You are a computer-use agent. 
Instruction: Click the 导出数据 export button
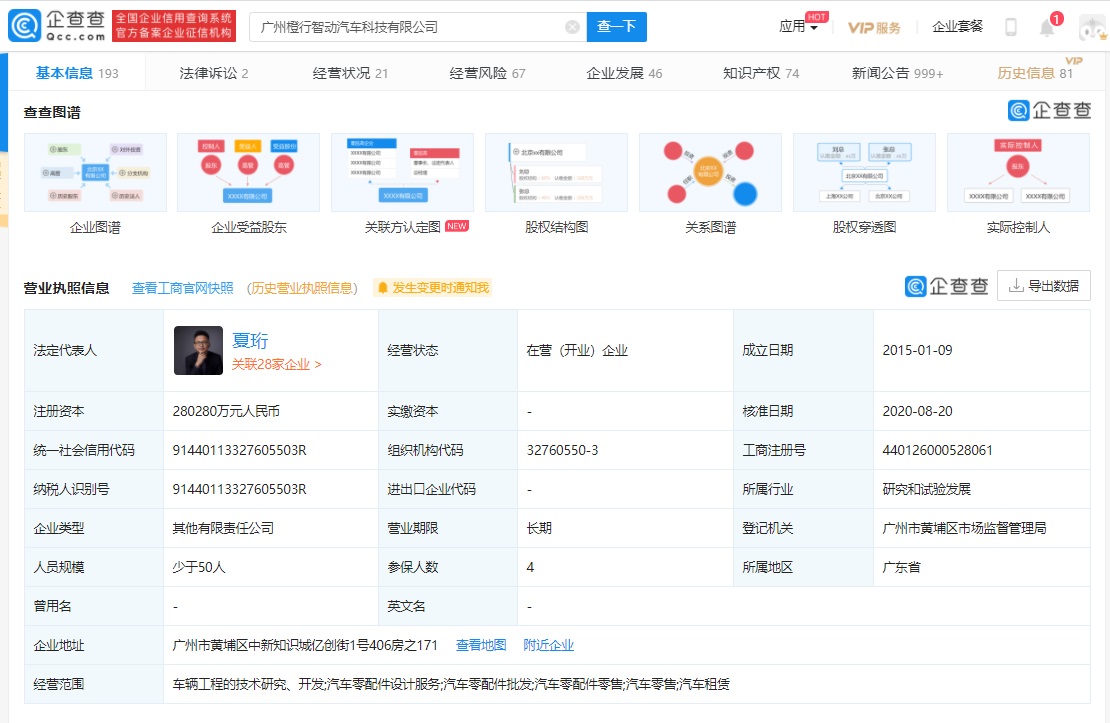(x=1043, y=285)
